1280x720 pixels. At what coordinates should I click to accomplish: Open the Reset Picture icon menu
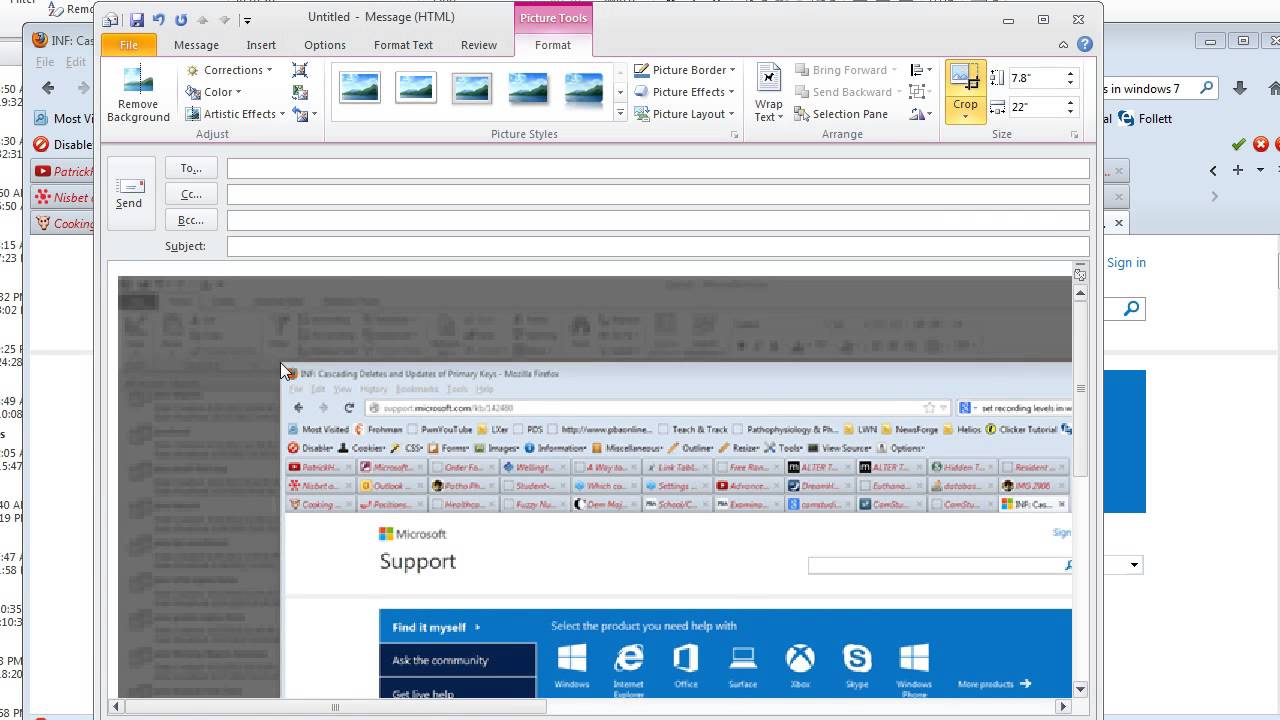point(304,114)
